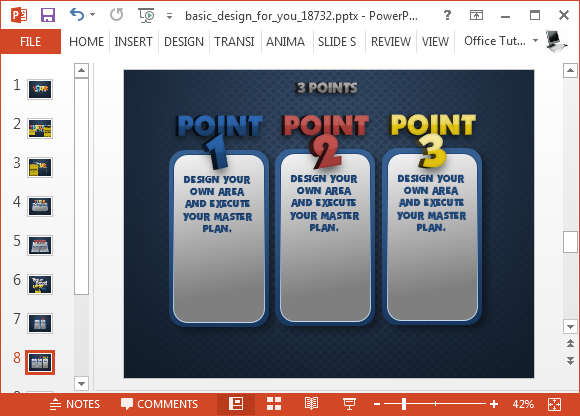Open the TRANSITIONS ribbon tab

click(234, 41)
